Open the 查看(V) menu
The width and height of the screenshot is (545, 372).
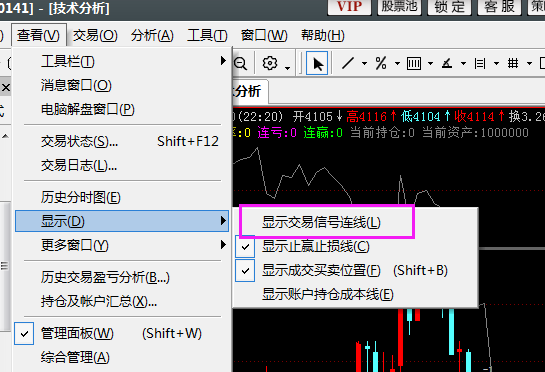39,35
